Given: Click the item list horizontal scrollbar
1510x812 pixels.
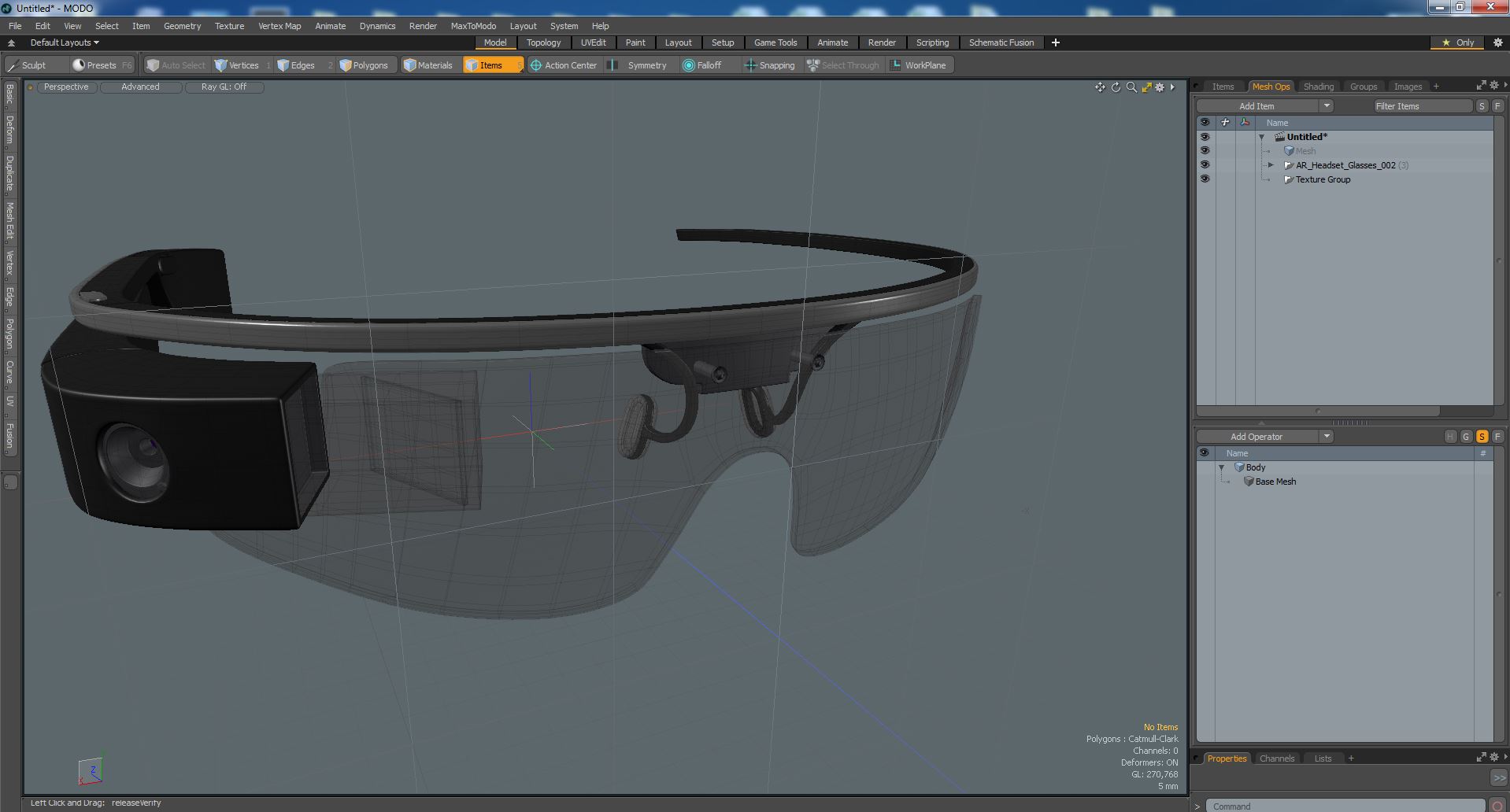Looking at the screenshot, I should 1318,411.
